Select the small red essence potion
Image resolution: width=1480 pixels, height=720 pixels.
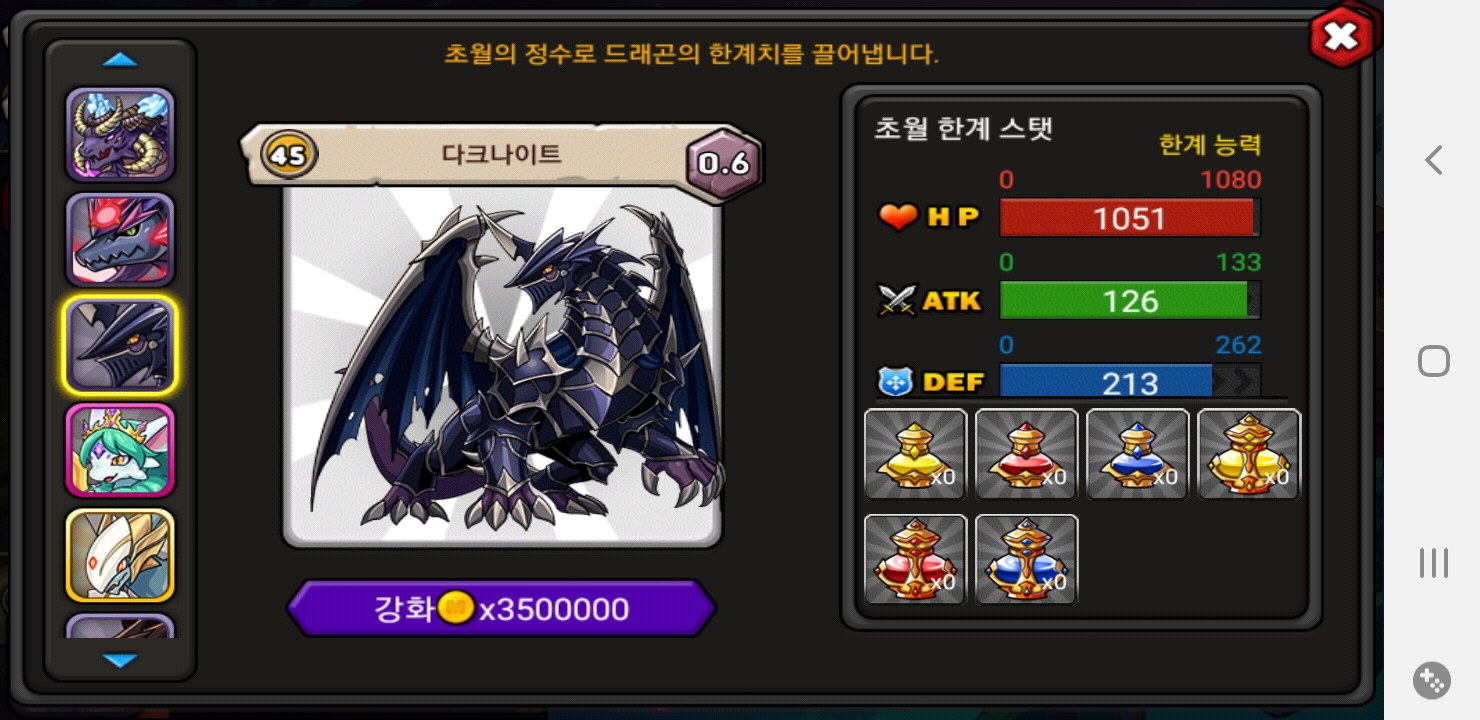point(1026,454)
